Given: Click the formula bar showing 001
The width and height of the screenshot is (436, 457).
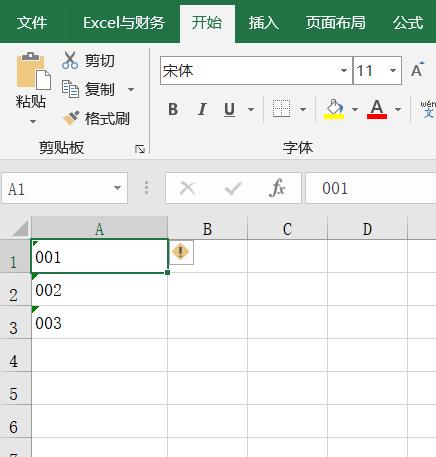Looking at the screenshot, I should [371, 188].
